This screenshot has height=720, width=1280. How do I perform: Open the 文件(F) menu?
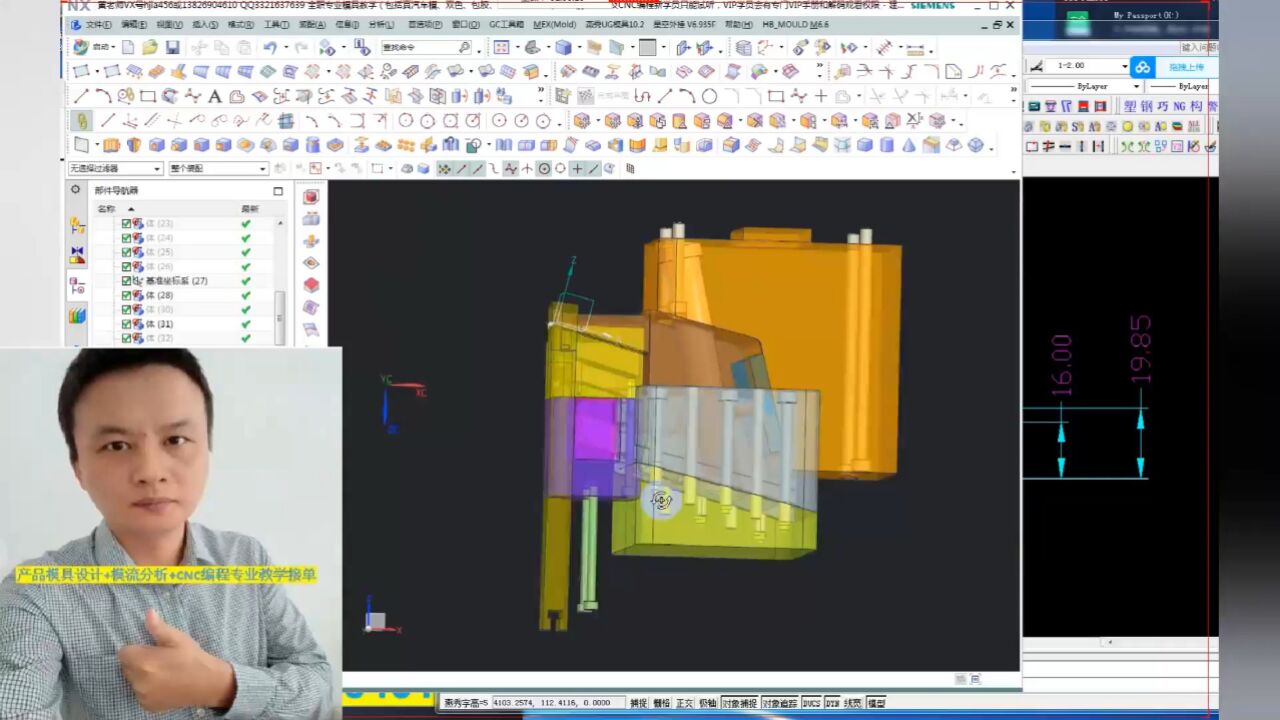(97, 24)
